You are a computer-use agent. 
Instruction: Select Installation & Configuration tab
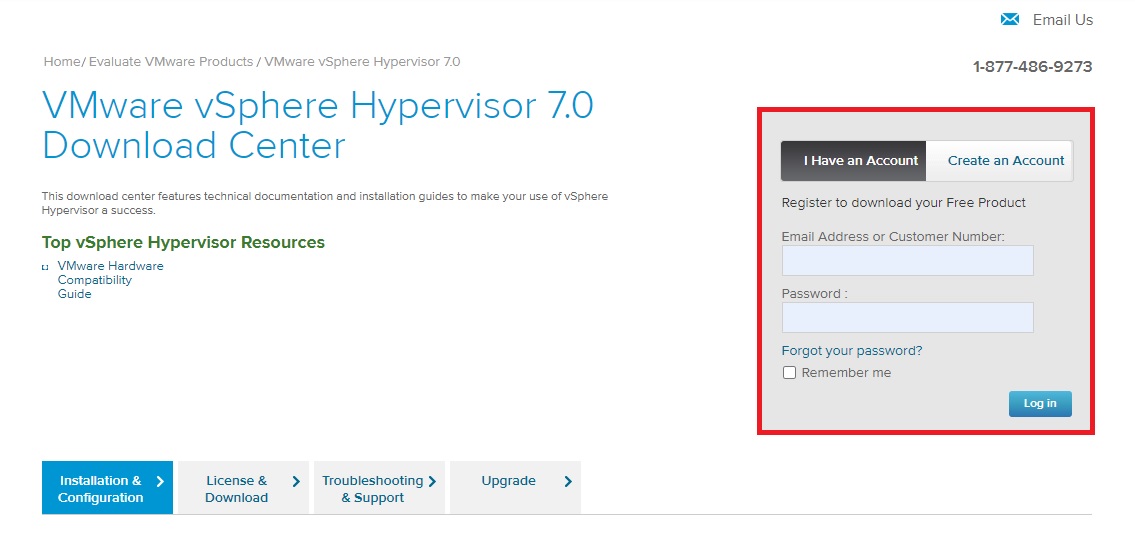click(x=107, y=488)
